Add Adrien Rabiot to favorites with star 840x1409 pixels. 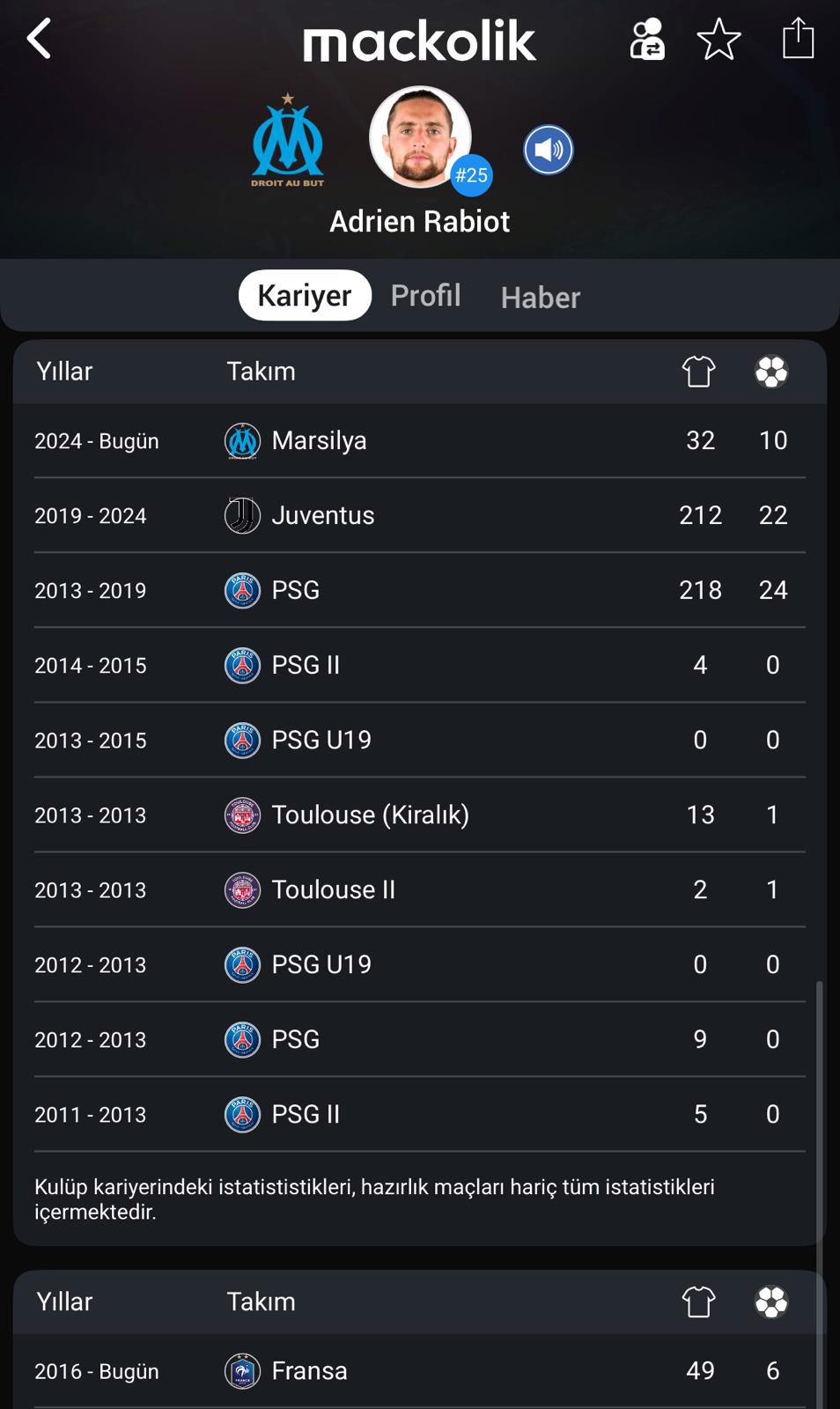click(718, 39)
